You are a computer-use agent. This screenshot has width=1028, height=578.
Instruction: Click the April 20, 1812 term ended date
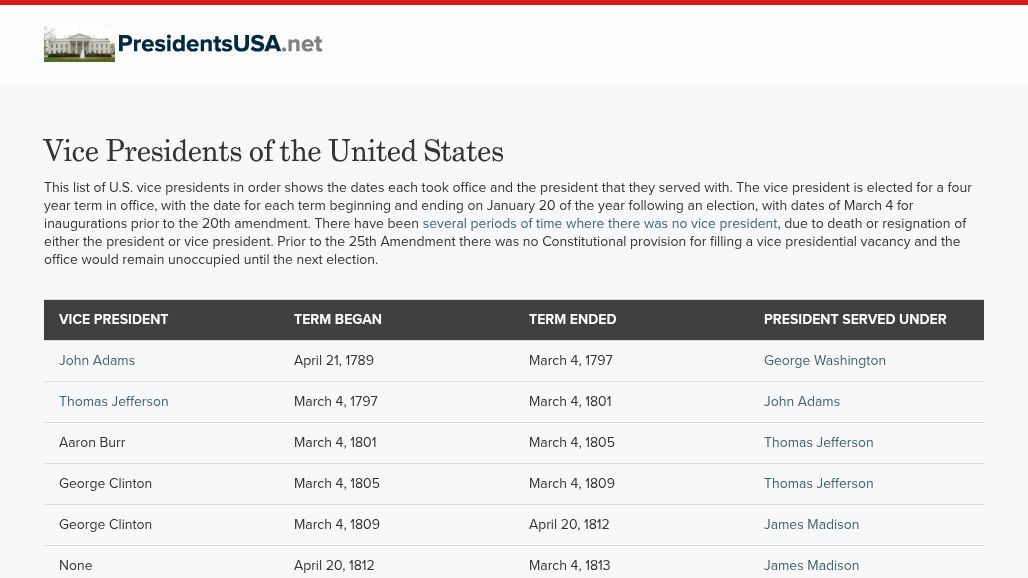click(568, 525)
